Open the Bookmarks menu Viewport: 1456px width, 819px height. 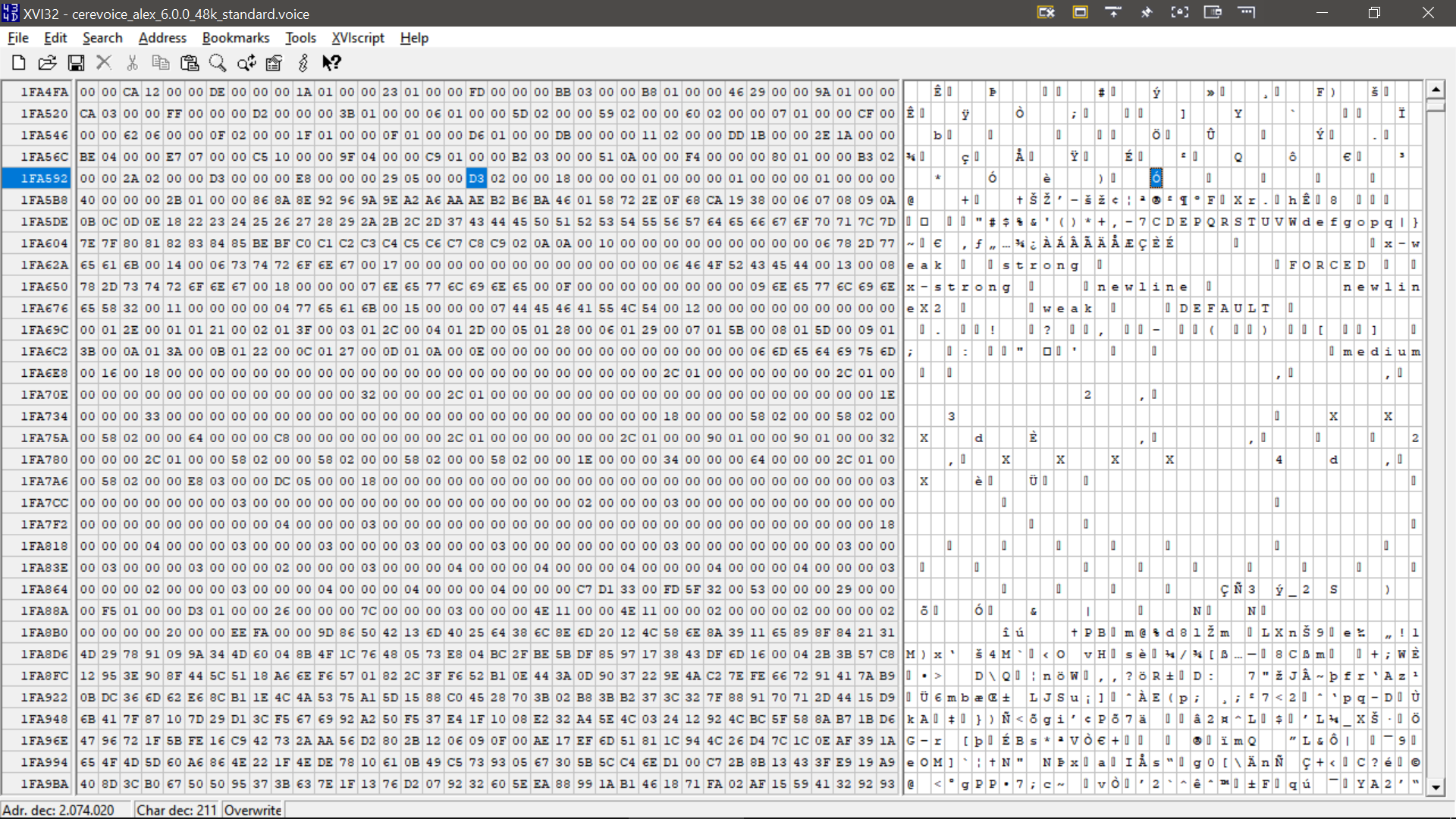(235, 38)
